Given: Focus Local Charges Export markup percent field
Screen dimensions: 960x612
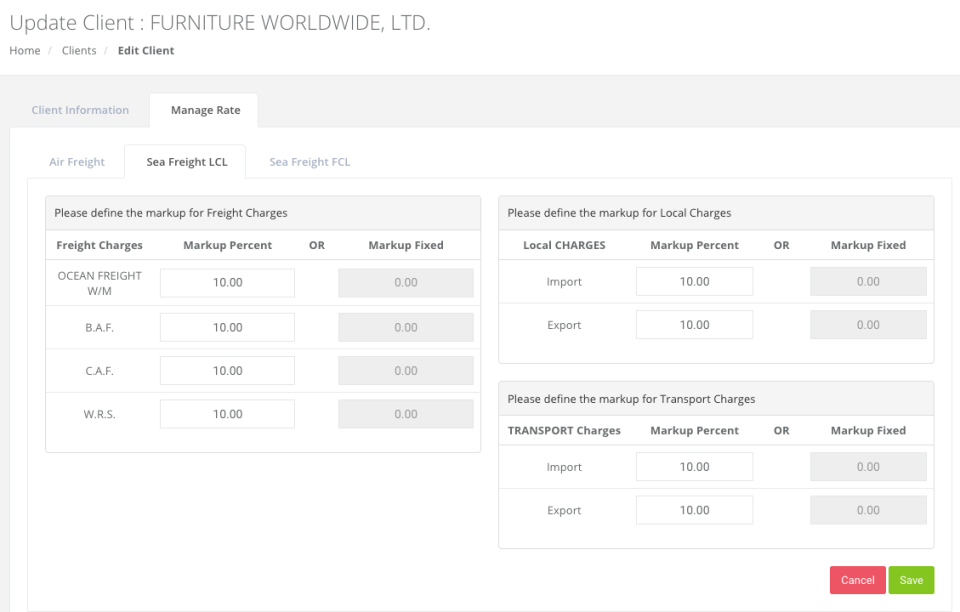Looking at the screenshot, I should pyautogui.click(x=694, y=325).
